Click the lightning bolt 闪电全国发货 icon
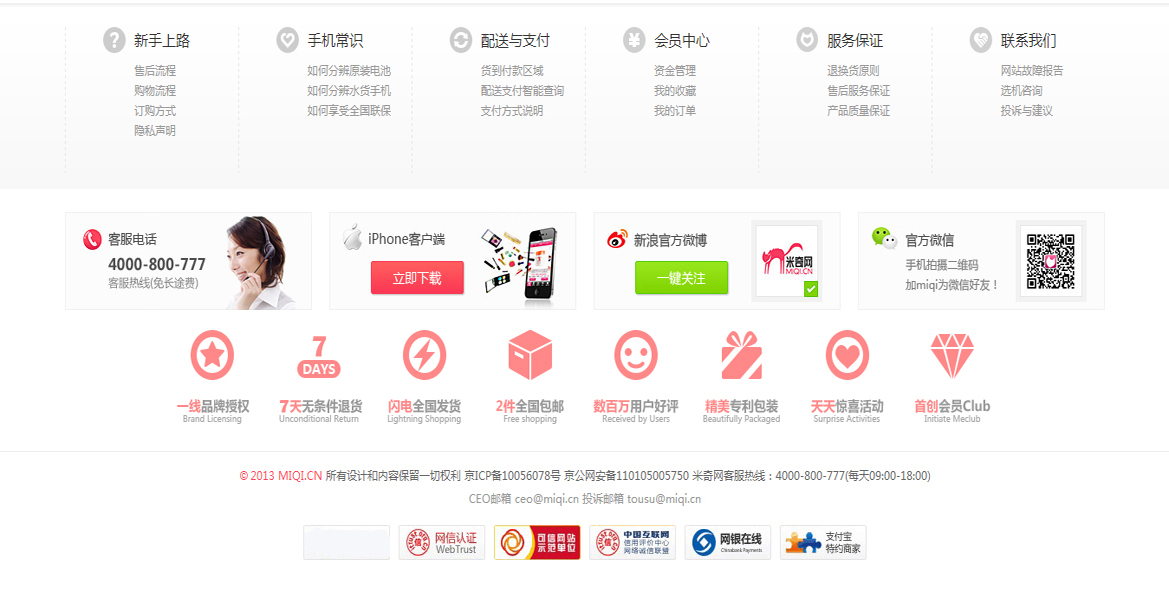The image size is (1169, 604). [x=424, y=355]
